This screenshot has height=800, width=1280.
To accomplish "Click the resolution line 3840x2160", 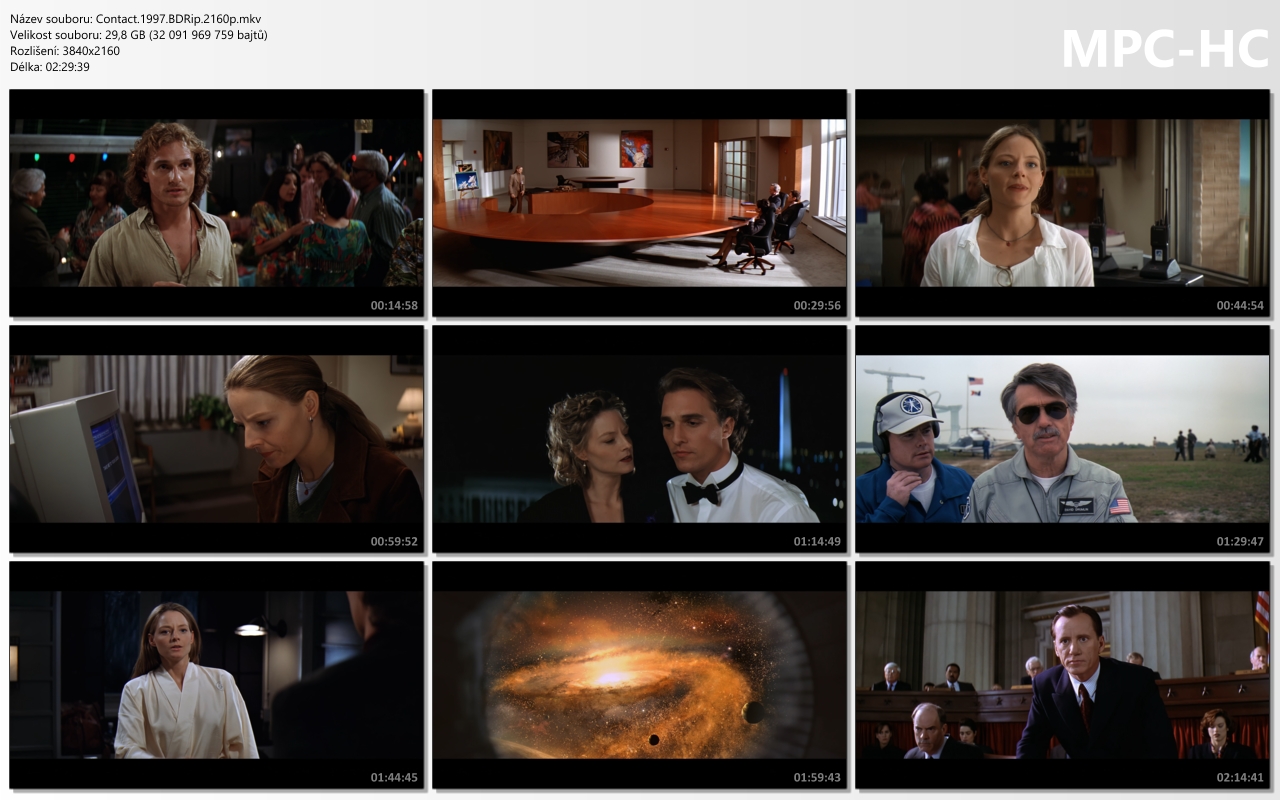I will pos(65,51).
